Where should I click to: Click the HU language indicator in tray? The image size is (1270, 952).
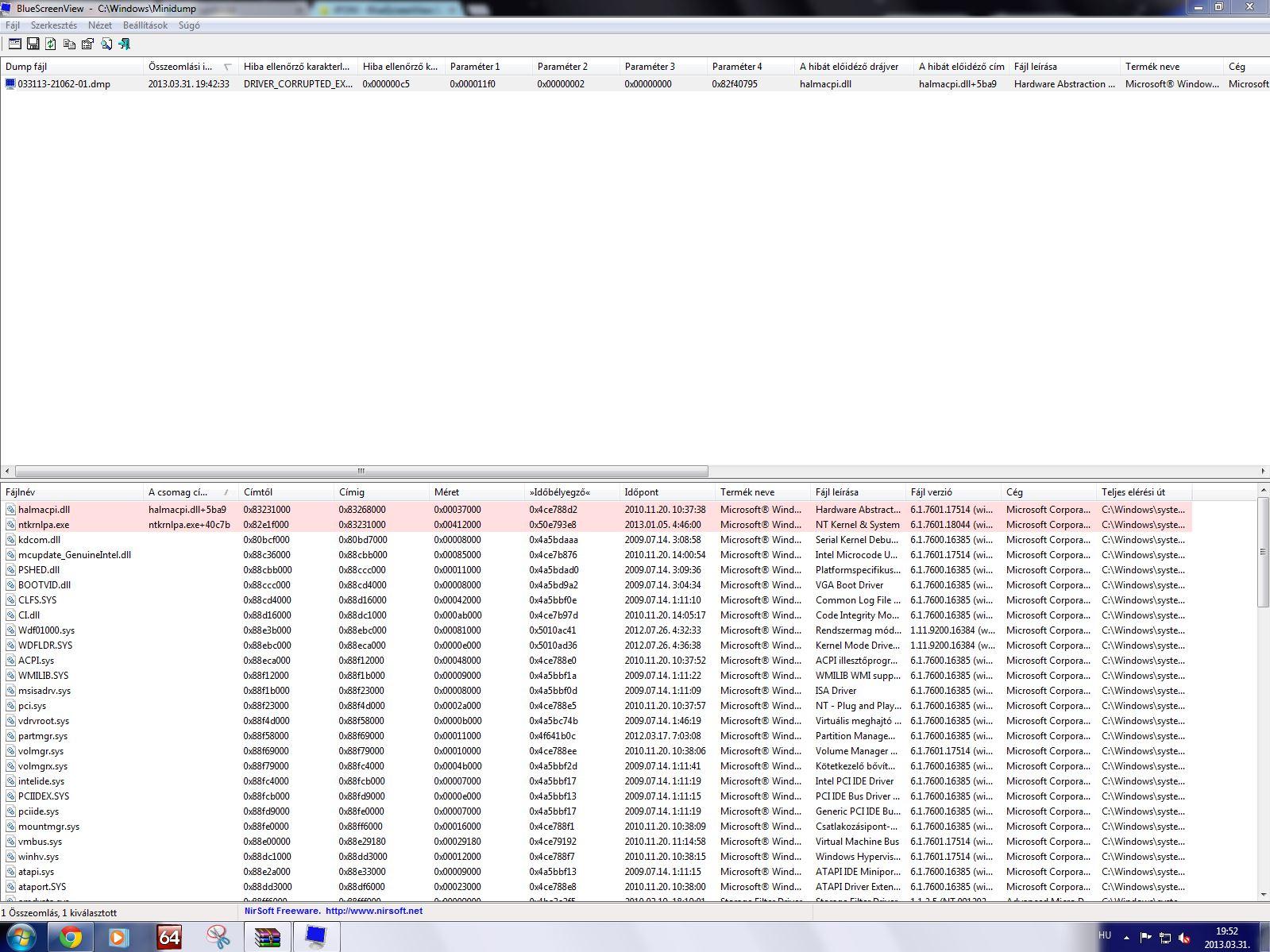click(x=1105, y=935)
